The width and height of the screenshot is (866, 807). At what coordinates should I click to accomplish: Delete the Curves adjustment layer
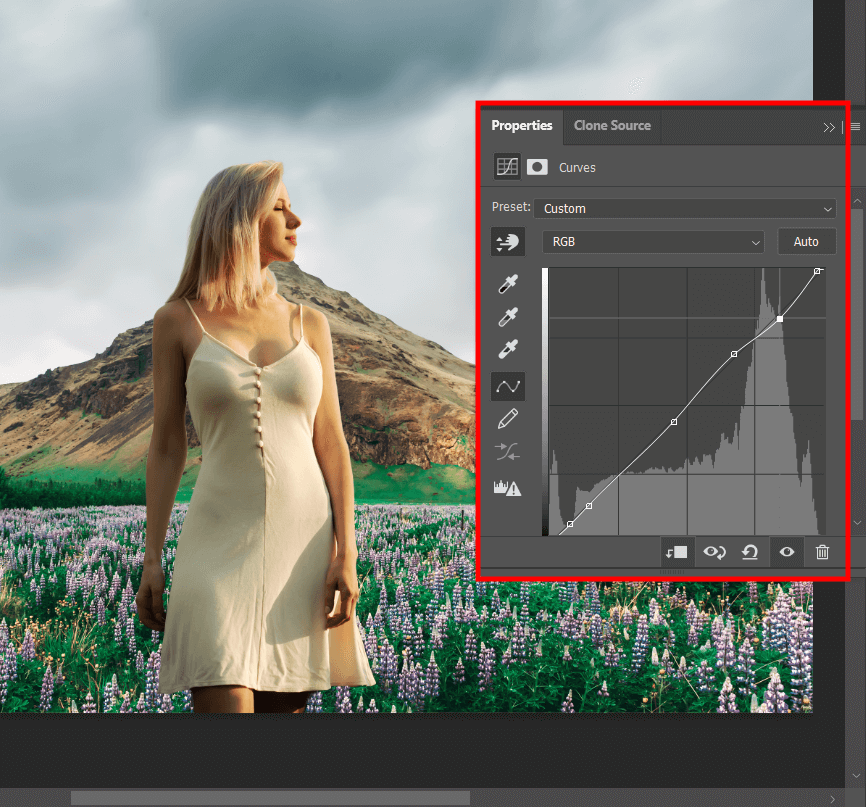pyautogui.click(x=822, y=552)
